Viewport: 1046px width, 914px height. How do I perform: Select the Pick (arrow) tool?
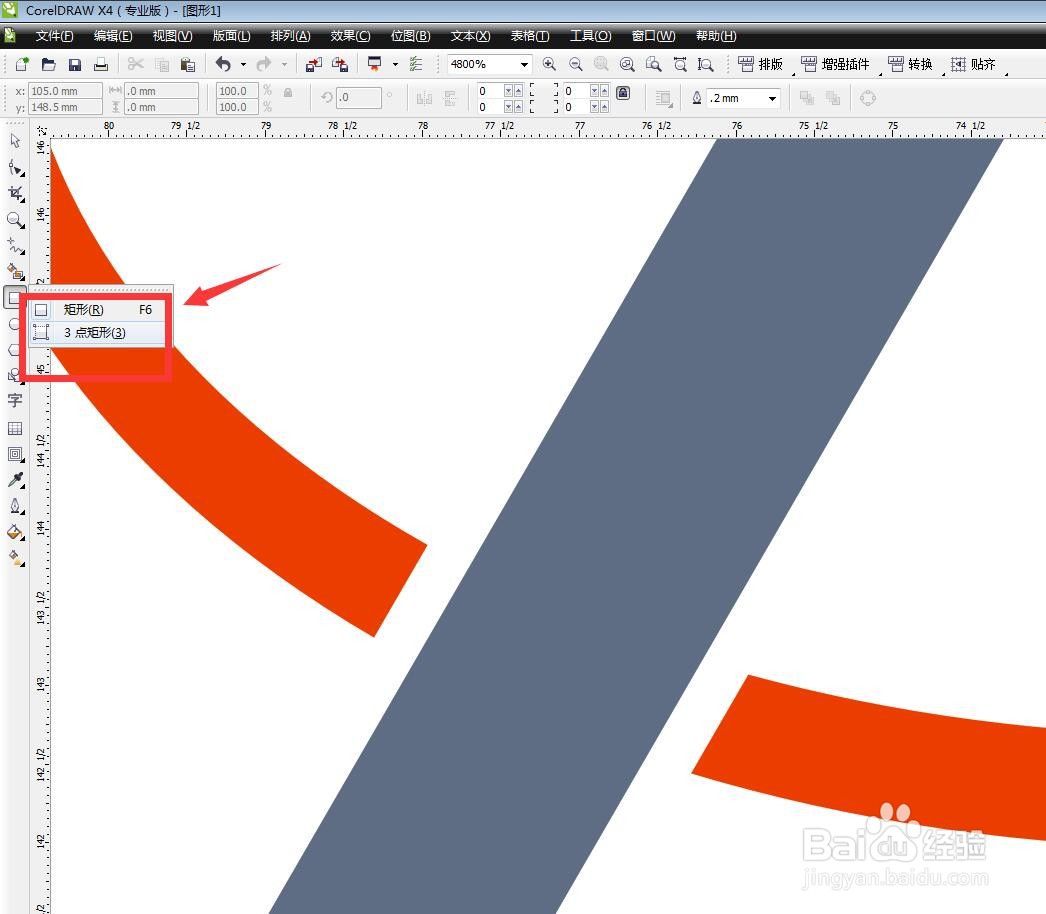pyautogui.click(x=15, y=141)
